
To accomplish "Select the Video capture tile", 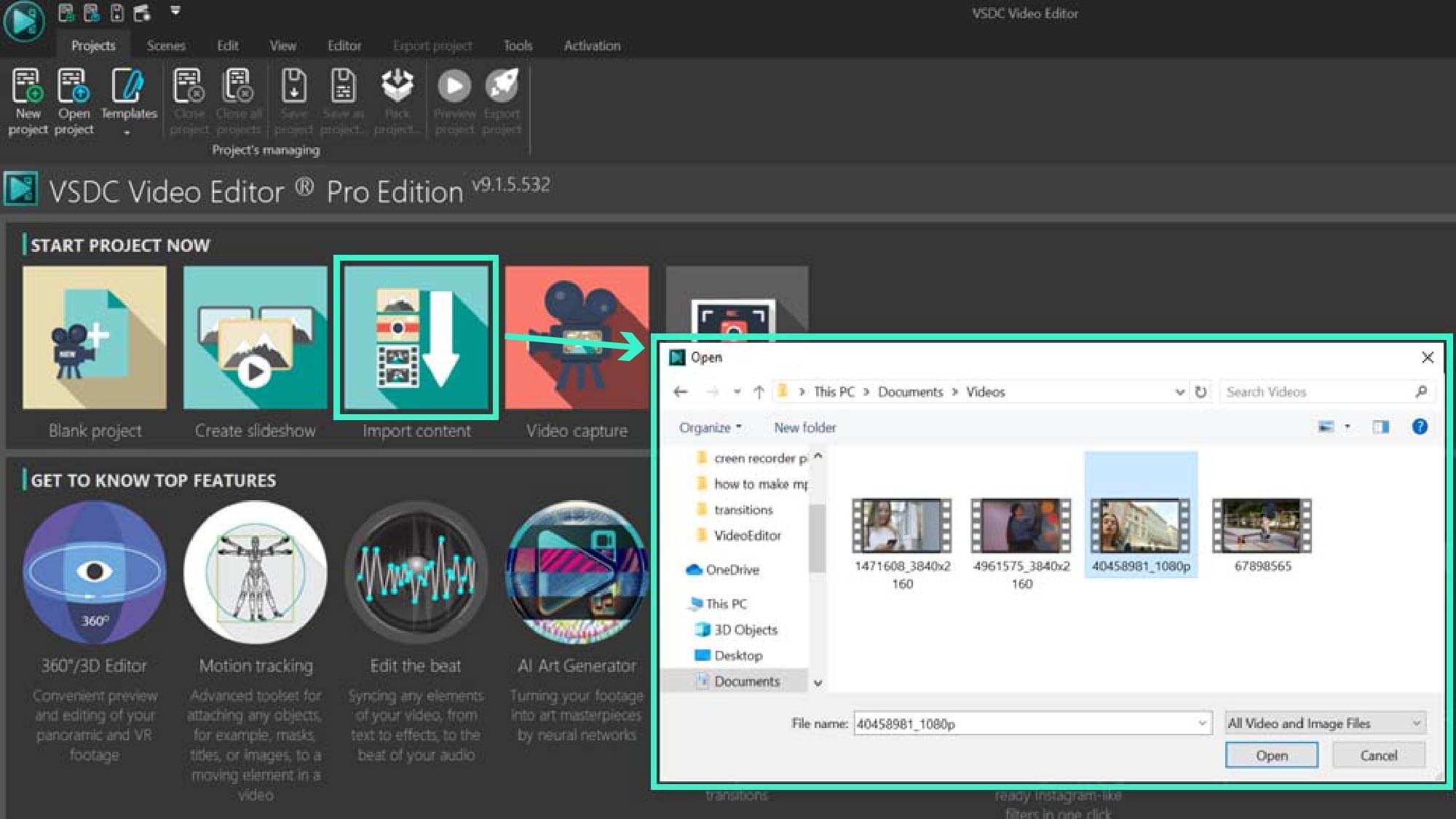I will pyautogui.click(x=577, y=337).
